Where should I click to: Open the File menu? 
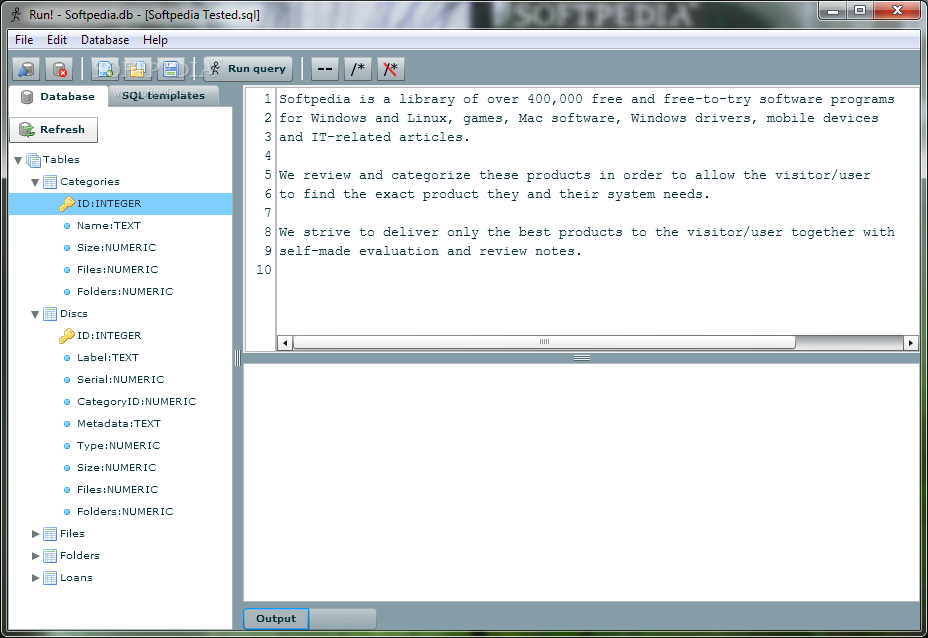[x=24, y=40]
